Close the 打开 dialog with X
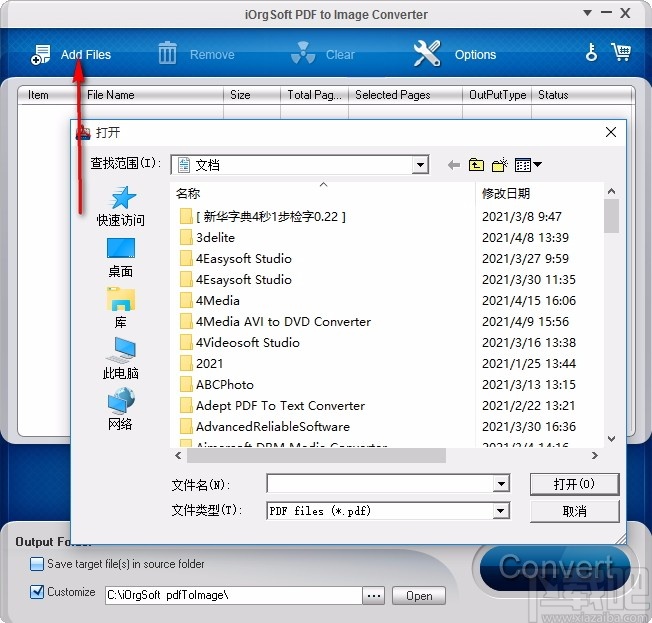 (611, 132)
